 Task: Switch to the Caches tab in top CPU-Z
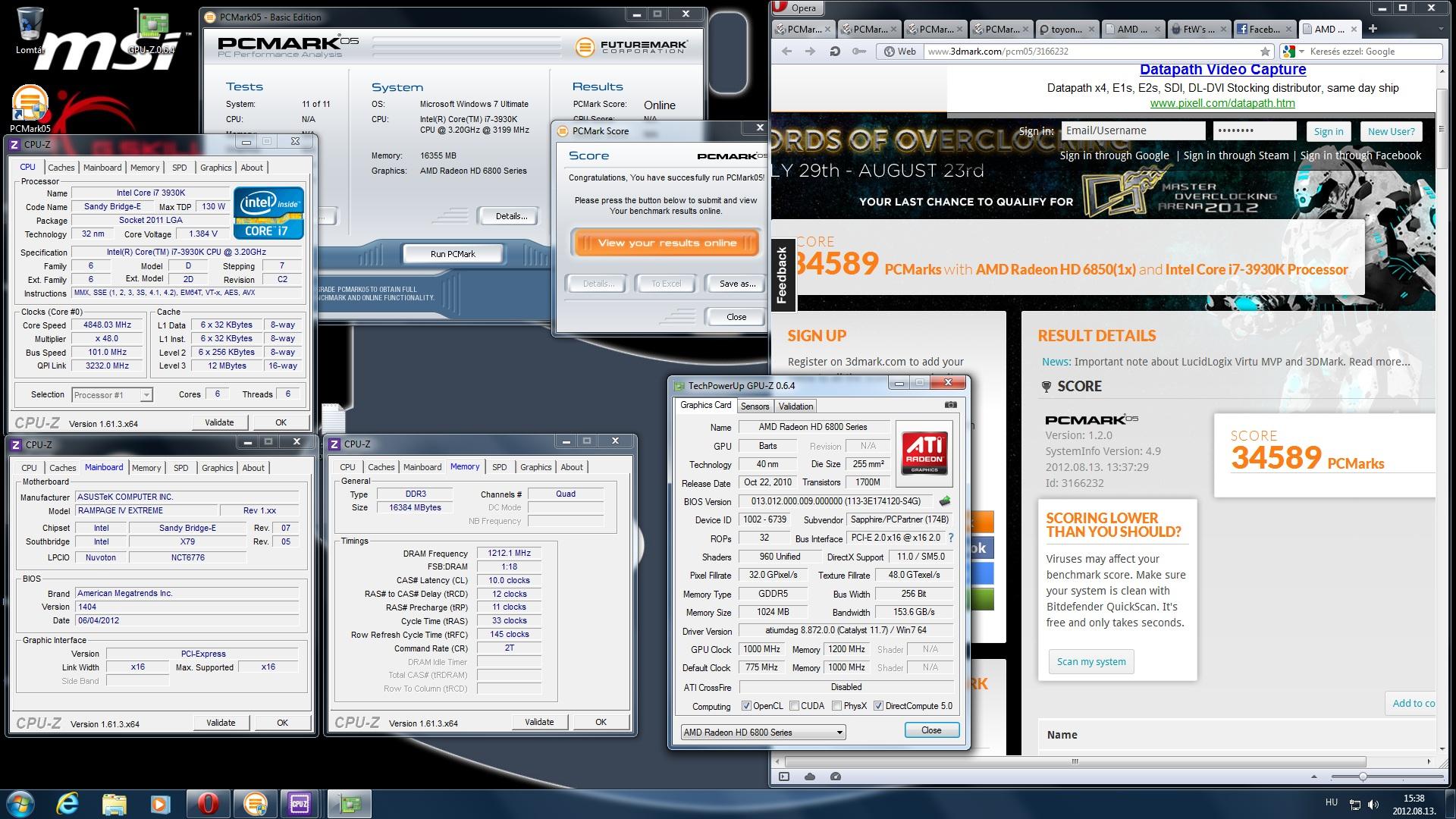click(61, 168)
